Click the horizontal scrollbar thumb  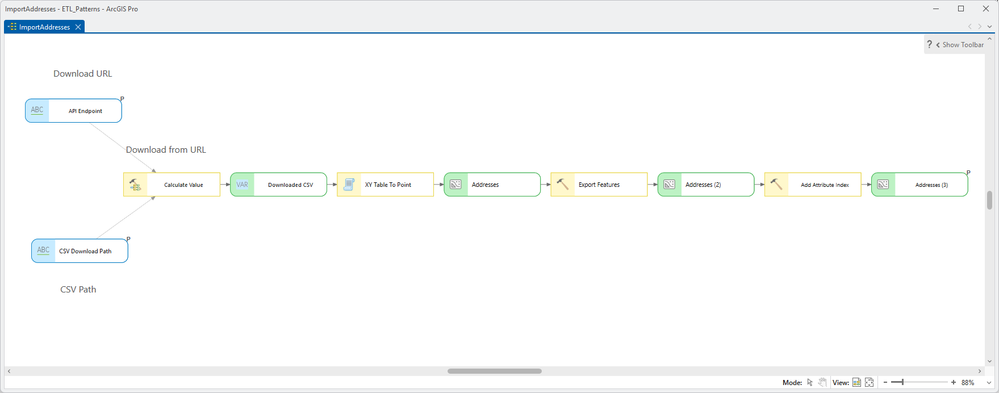point(494,371)
